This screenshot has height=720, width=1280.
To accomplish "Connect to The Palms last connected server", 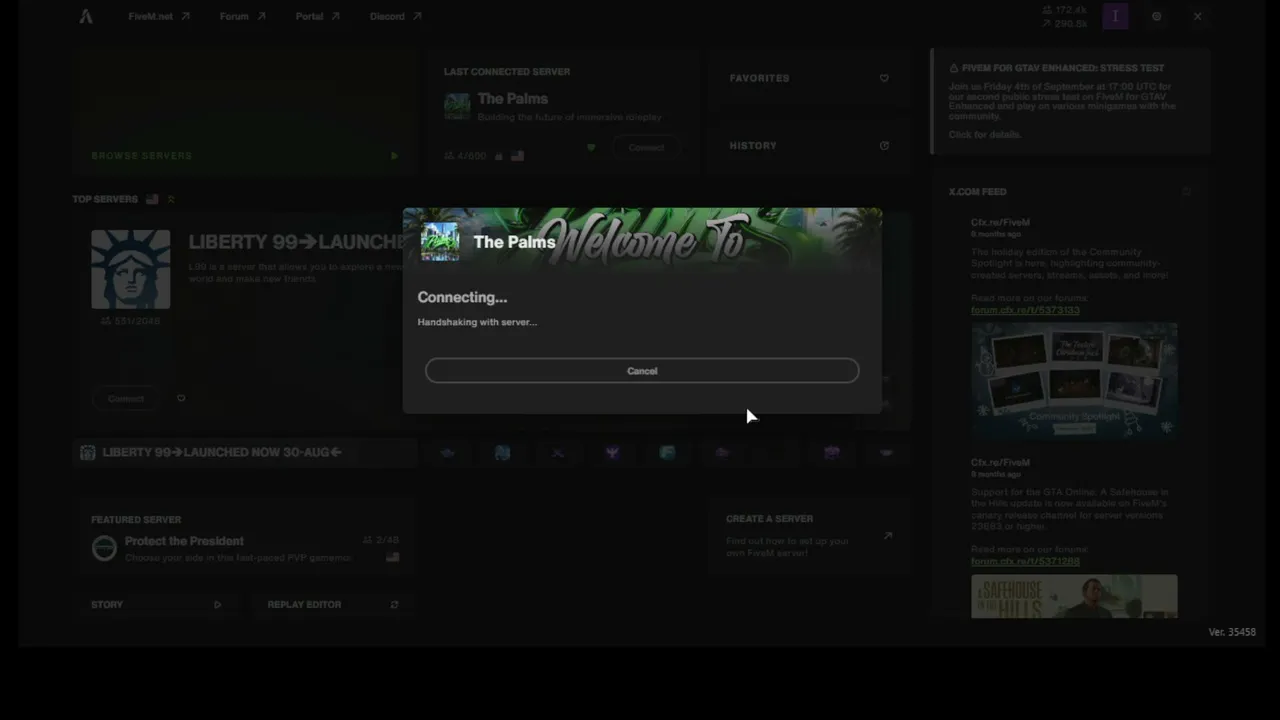I will coord(646,148).
